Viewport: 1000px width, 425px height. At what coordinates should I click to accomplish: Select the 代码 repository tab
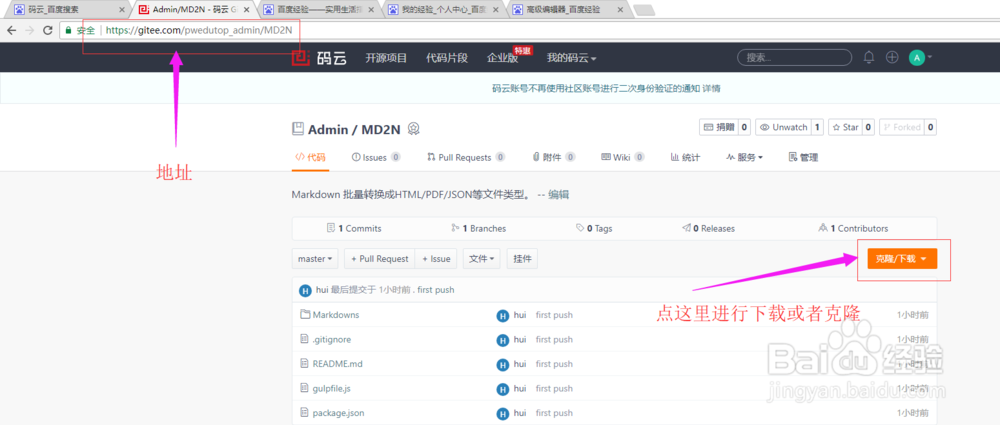(x=311, y=157)
